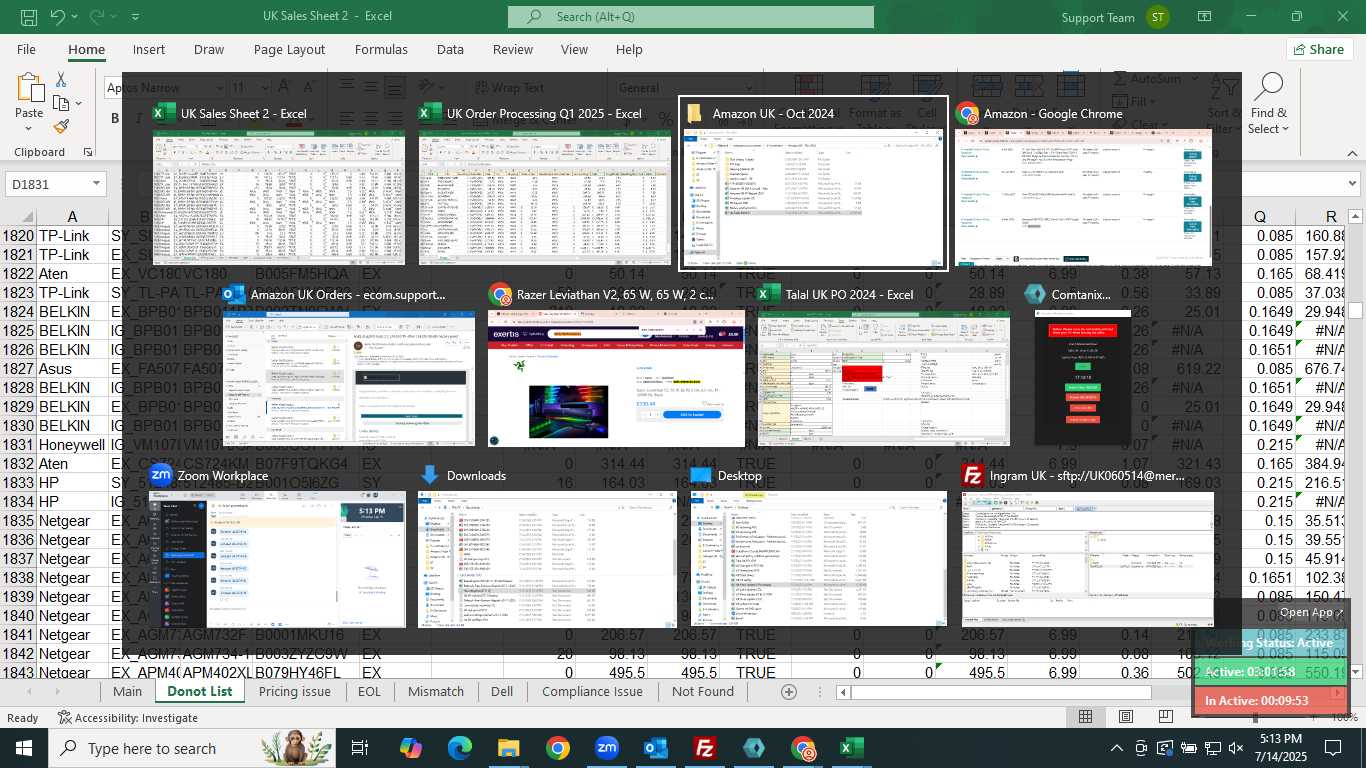Screen dimensions: 1366x768
Task: Open Ribbon Display Options in title bar
Action: (1205, 17)
